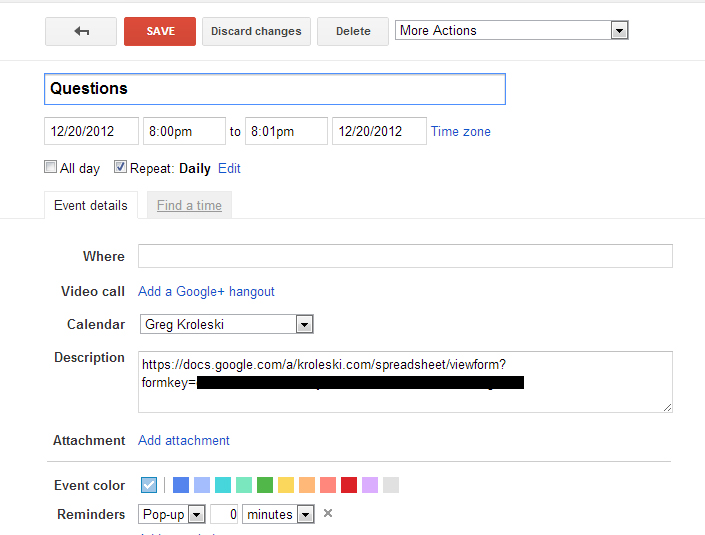Choose the bold blue event color
The image size is (705, 535).
click(x=181, y=485)
